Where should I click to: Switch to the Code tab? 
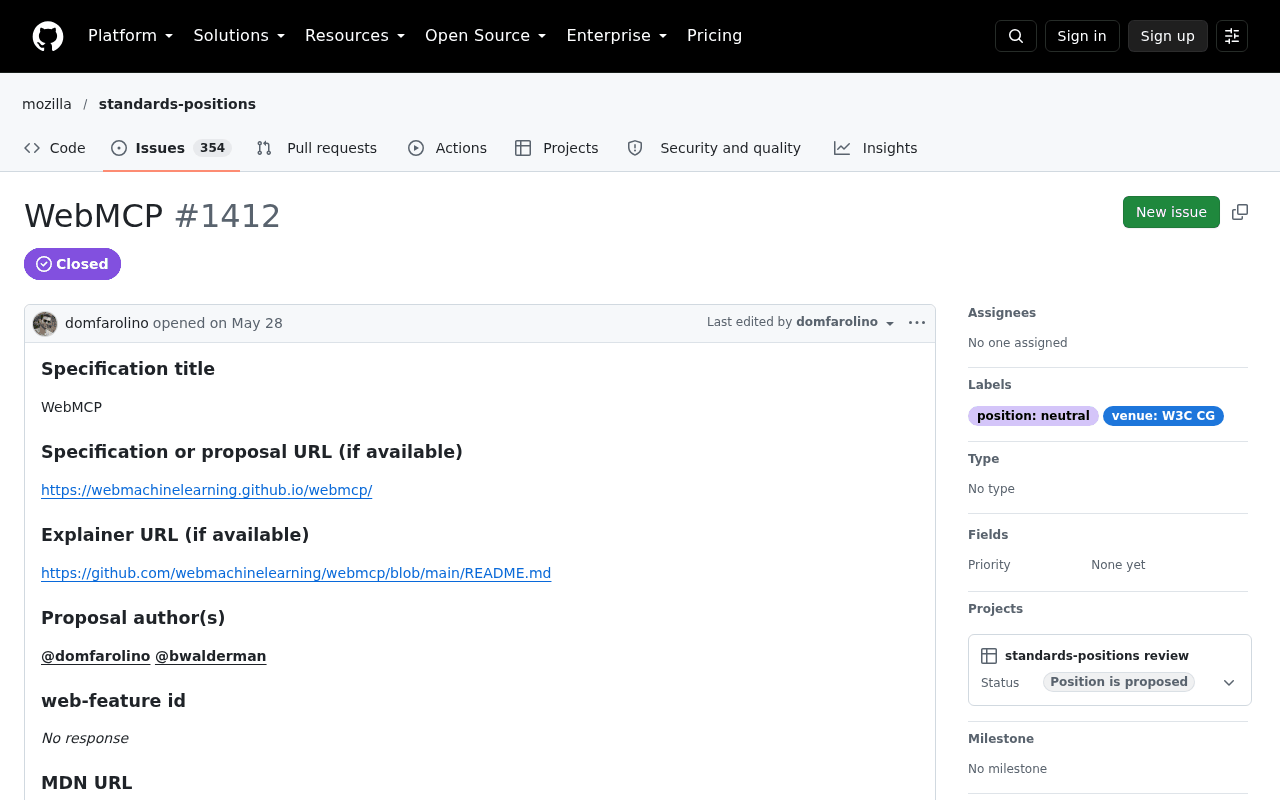pyautogui.click(x=55, y=148)
